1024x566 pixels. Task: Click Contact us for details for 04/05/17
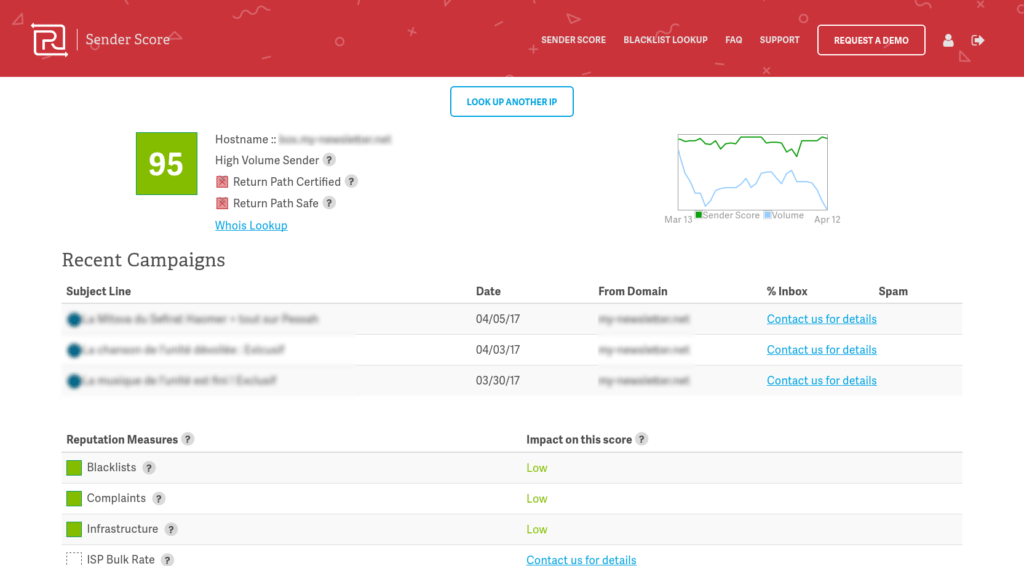822,319
